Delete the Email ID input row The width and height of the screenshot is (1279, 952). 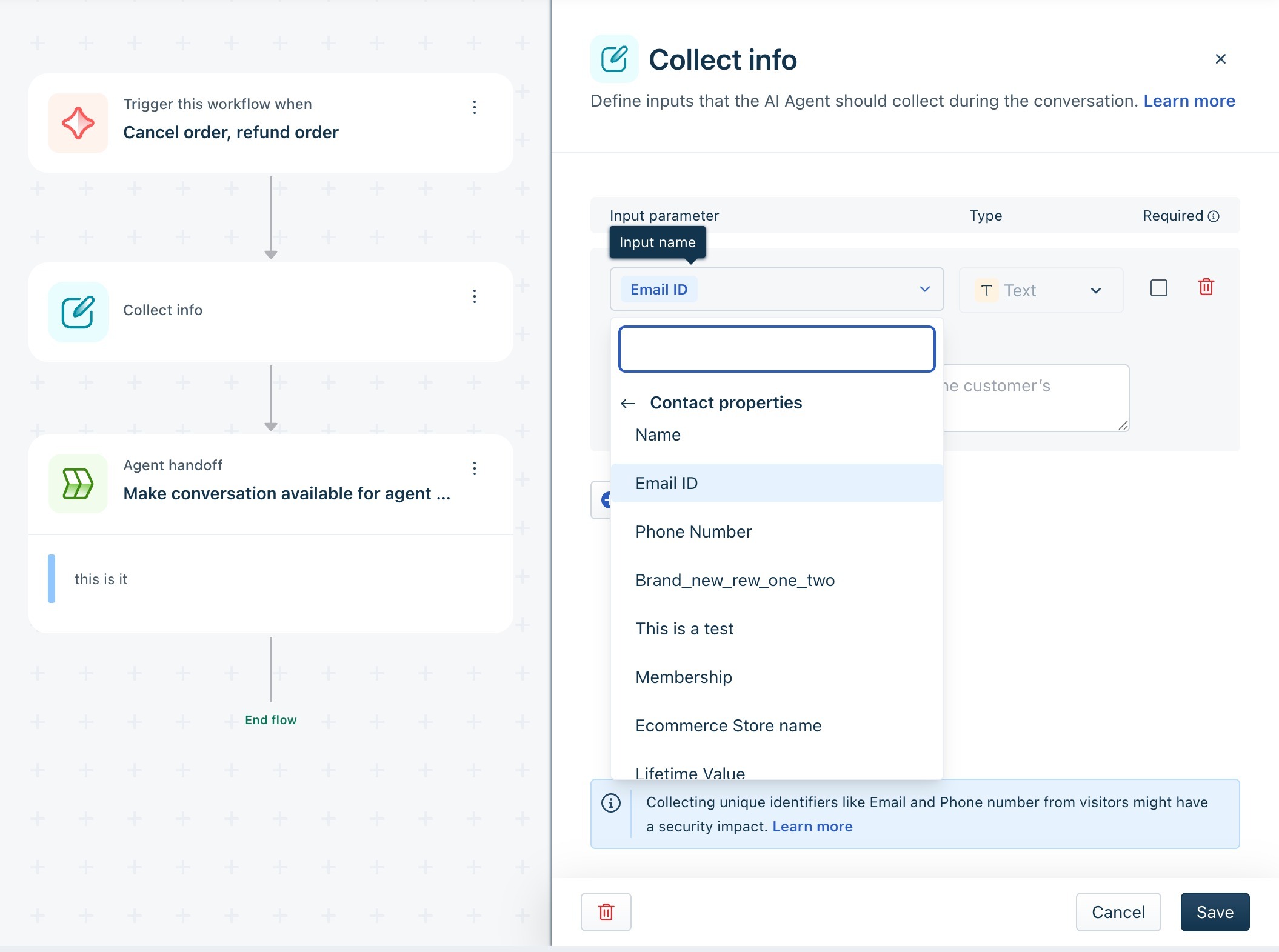point(1206,287)
